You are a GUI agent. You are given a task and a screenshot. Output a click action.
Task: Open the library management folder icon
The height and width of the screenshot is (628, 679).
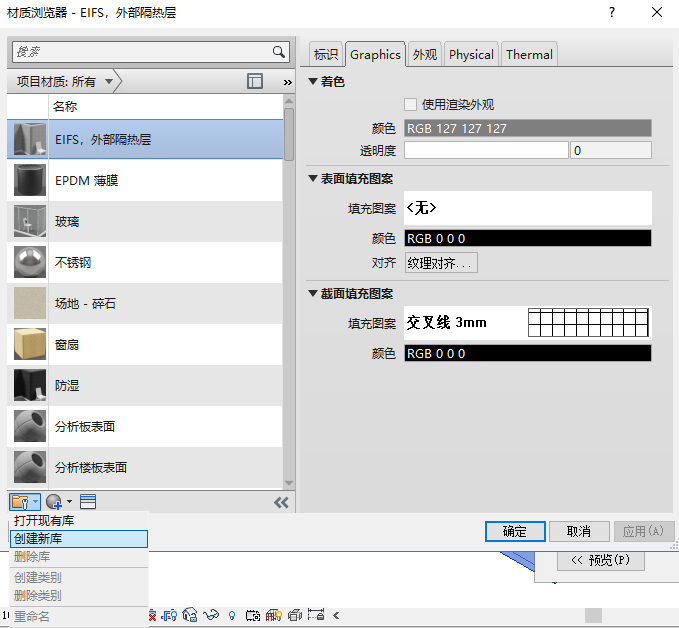(20, 502)
